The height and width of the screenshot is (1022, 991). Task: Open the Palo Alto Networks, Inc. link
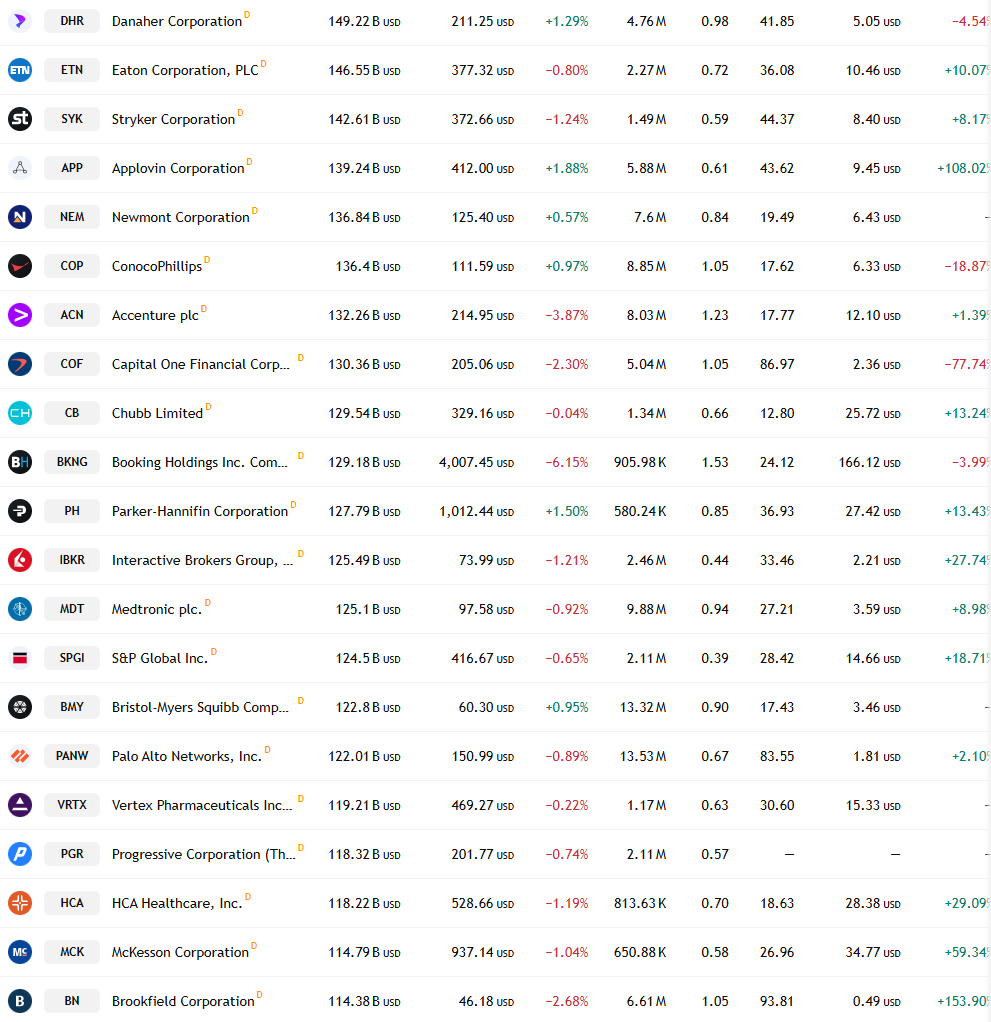click(186, 757)
